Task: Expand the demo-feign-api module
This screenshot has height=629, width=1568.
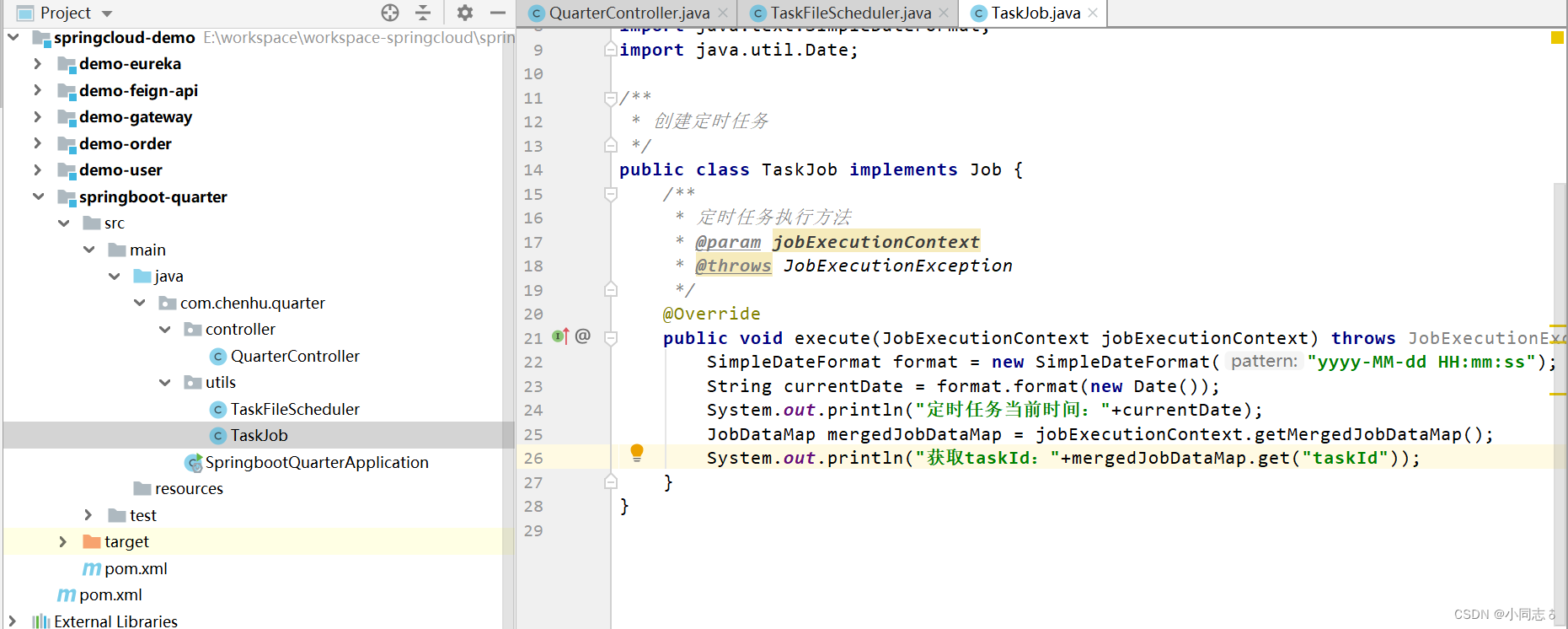Action: (37, 90)
